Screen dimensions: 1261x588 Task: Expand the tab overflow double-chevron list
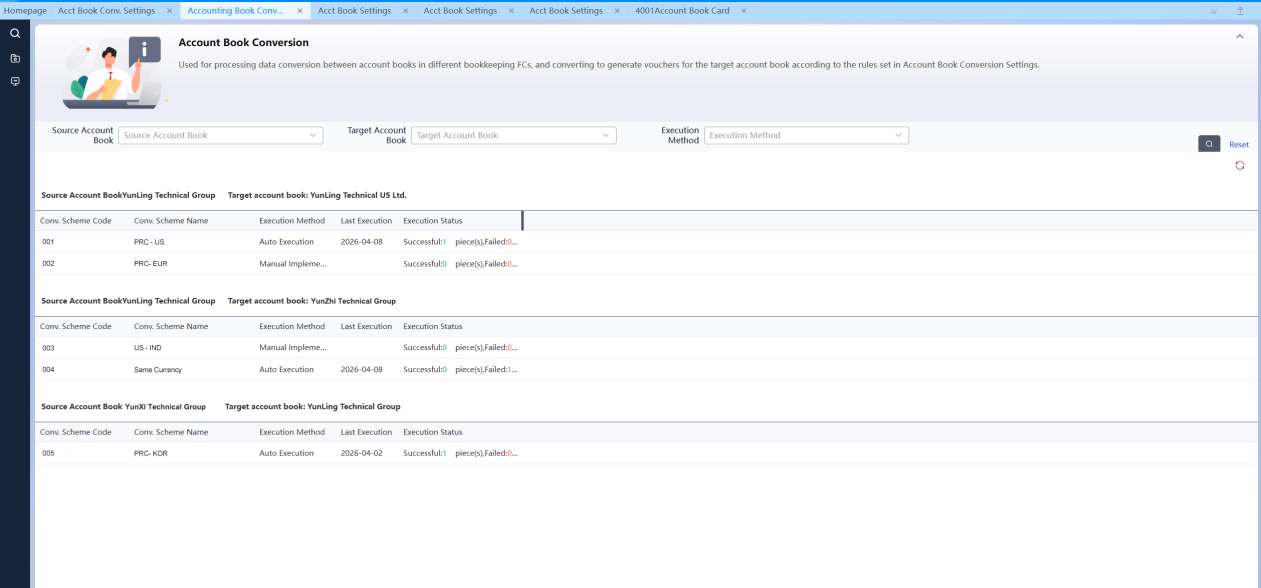[1214, 11]
